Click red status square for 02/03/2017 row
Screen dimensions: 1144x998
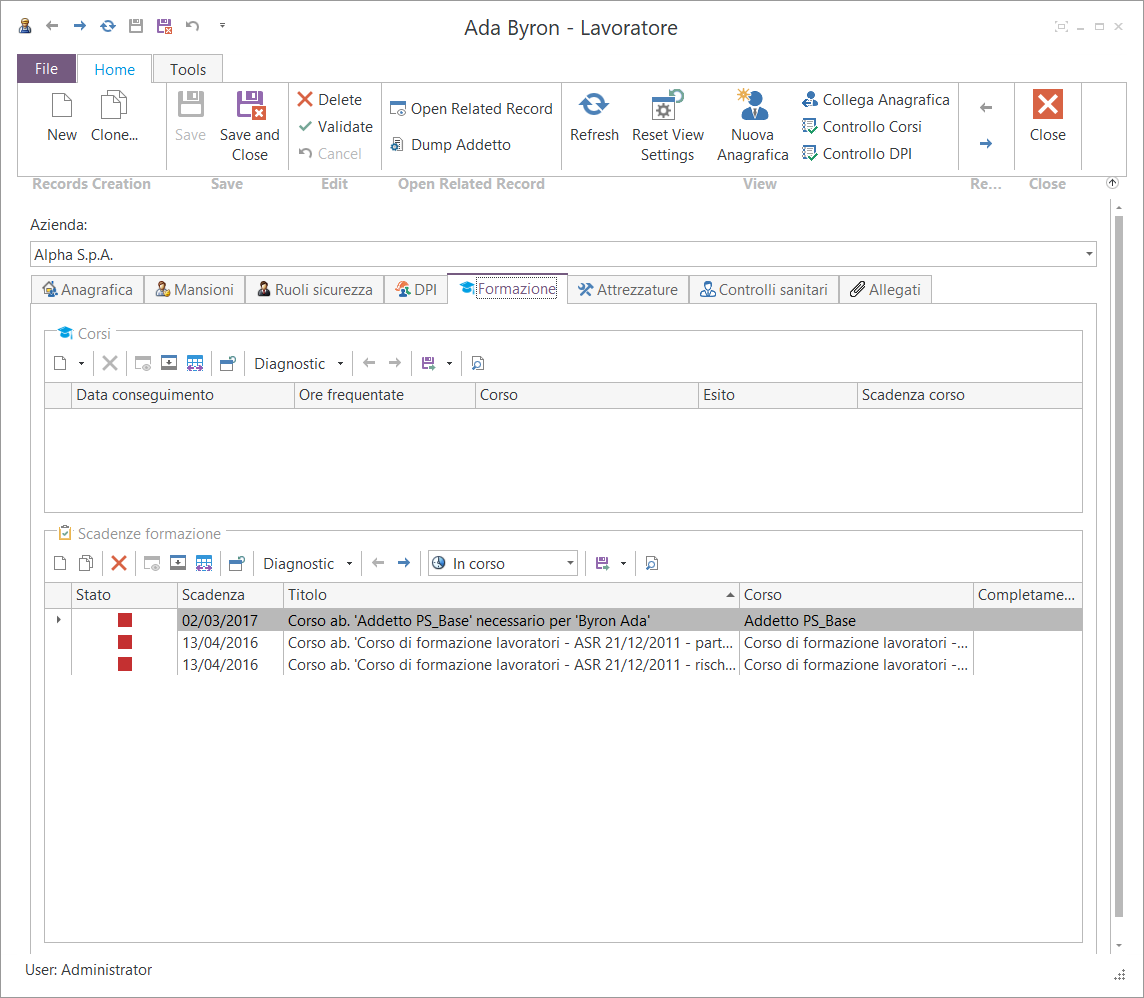[x=125, y=620]
